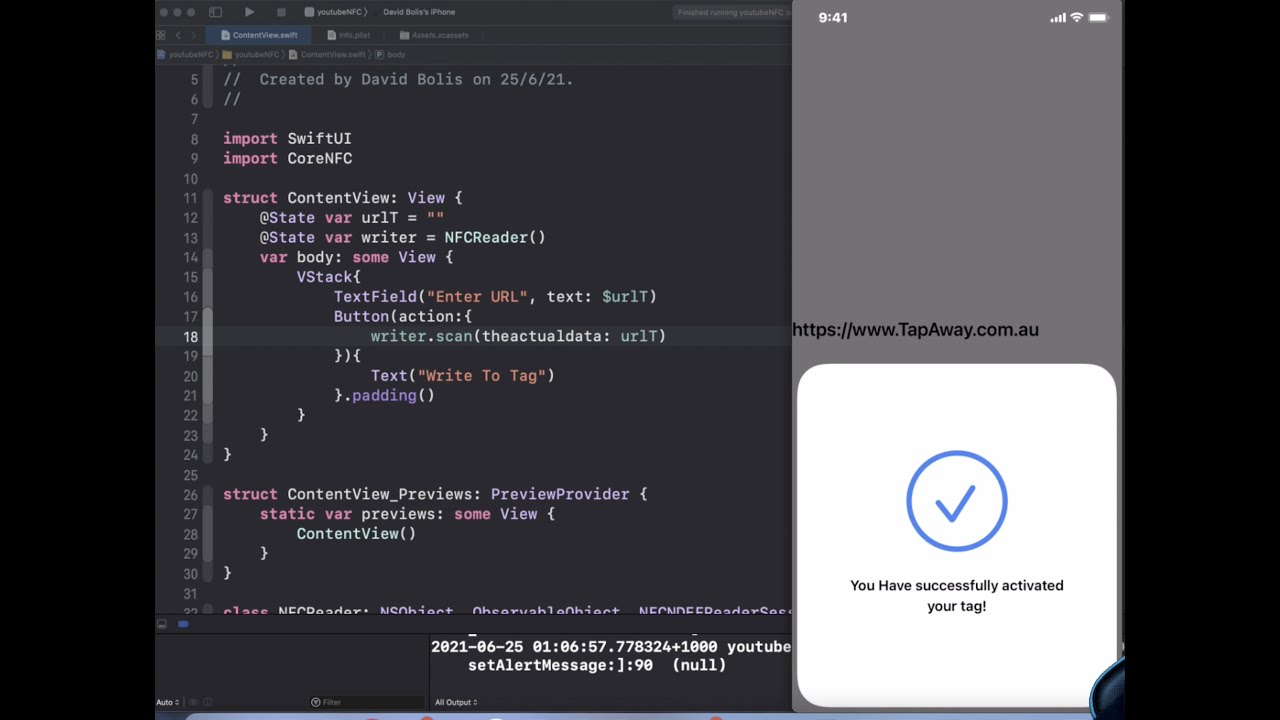This screenshot has width=1280, height=720.
Task: Open the body symbol in the jump bar
Action: click(x=391, y=55)
